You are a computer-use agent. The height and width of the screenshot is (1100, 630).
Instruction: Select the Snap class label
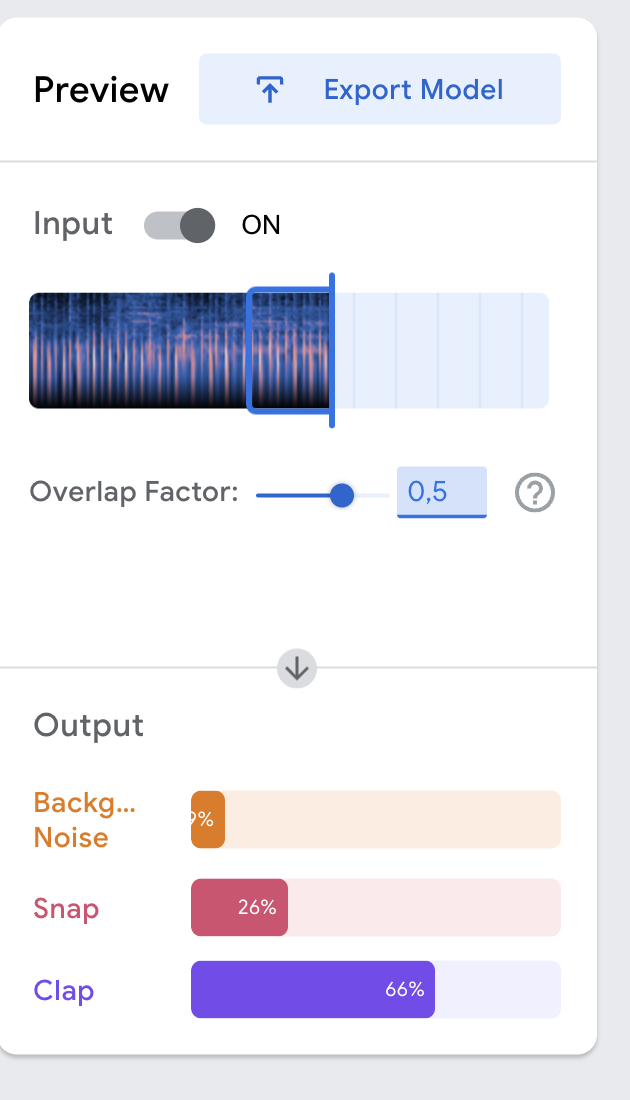click(x=66, y=908)
